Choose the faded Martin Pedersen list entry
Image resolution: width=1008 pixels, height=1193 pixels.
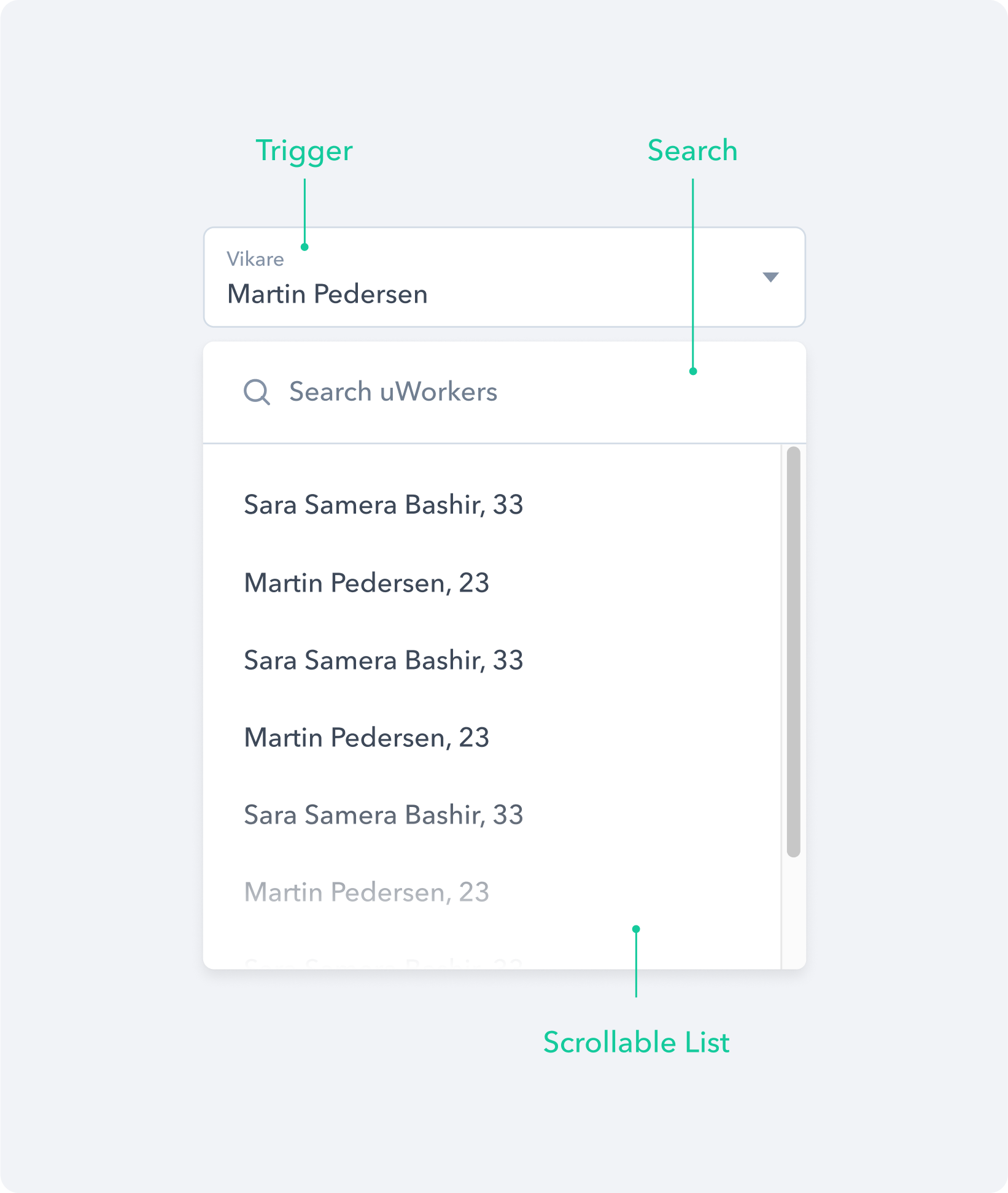(366, 893)
